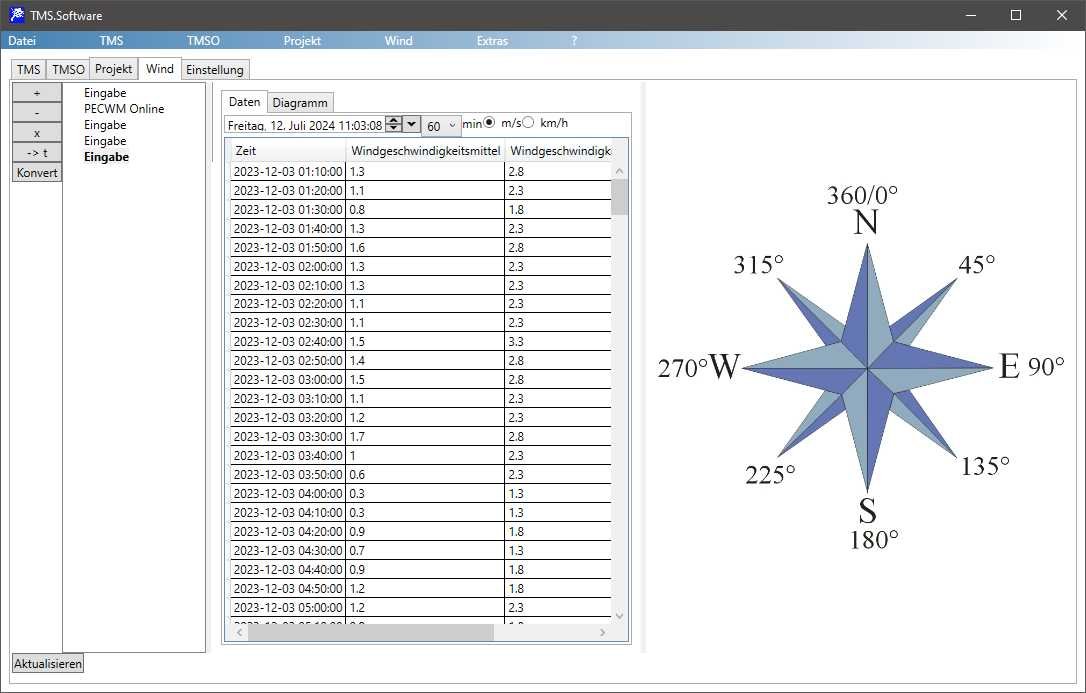Open the Datei menu
Screen dimensions: 1086x693
(x=22, y=41)
